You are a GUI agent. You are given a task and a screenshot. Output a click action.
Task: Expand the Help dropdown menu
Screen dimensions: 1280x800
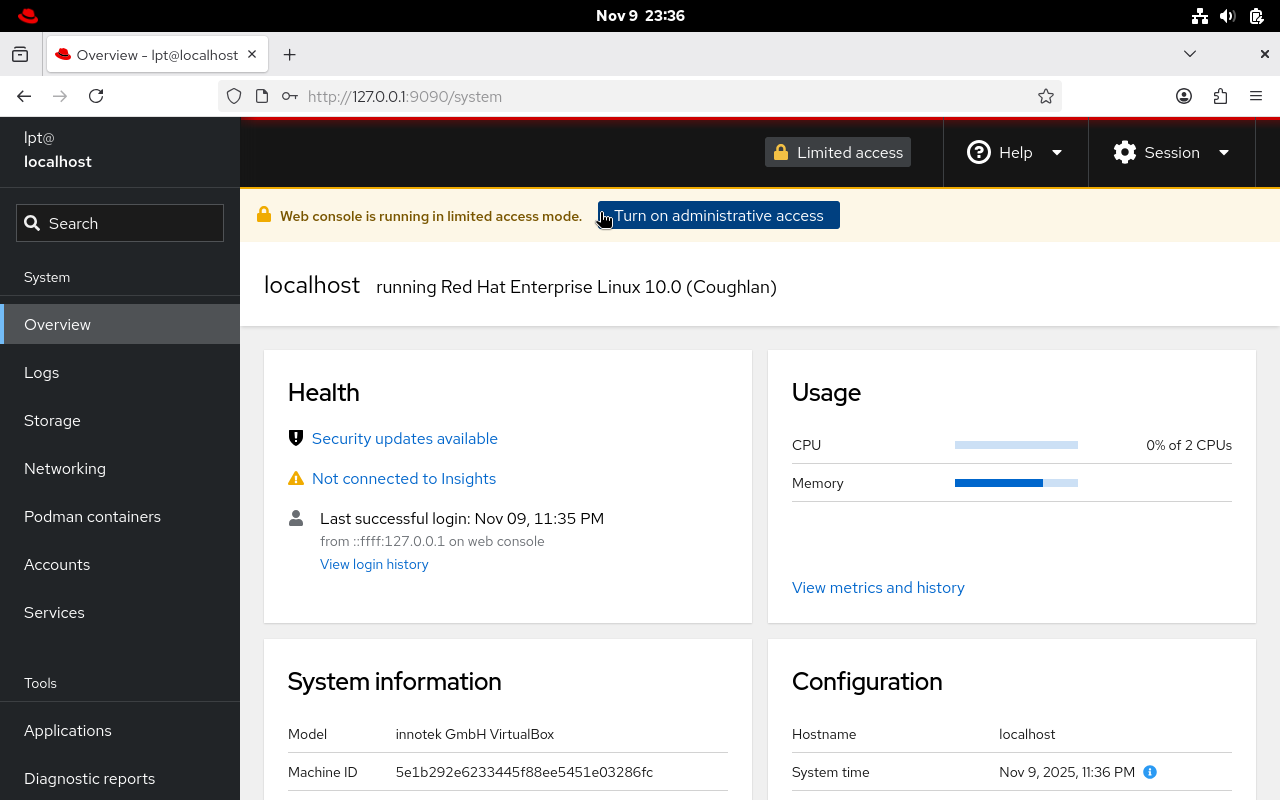[1015, 153]
